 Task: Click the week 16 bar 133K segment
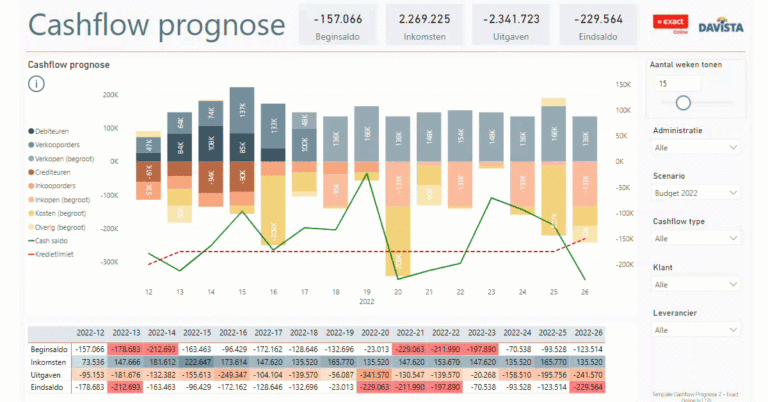click(x=273, y=126)
